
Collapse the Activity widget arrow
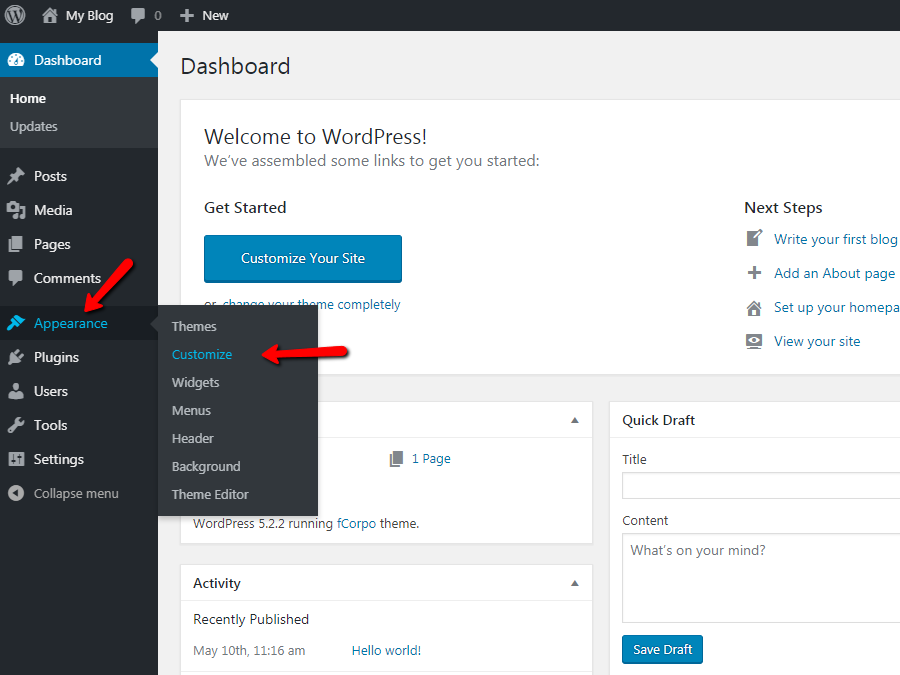(x=575, y=583)
